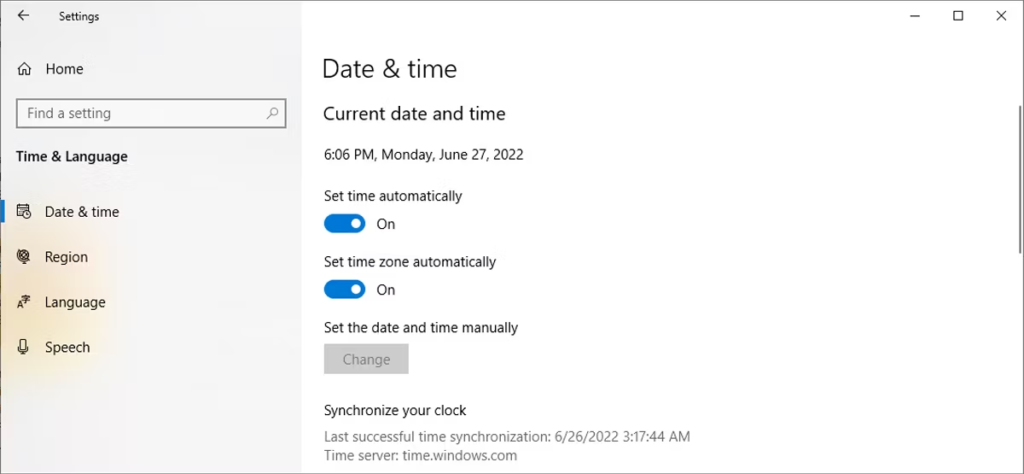The height and width of the screenshot is (474, 1024).
Task: Click the search magnifier icon
Action: [x=272, y=113]
